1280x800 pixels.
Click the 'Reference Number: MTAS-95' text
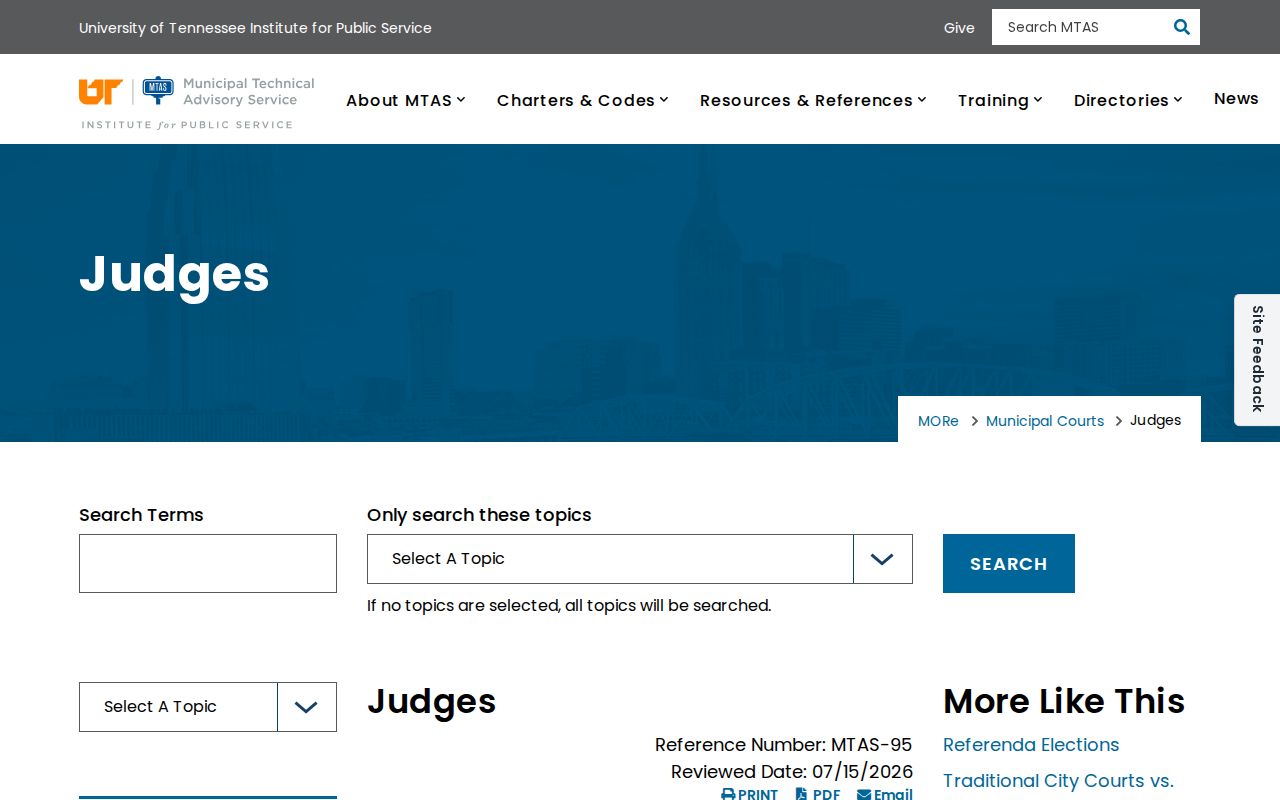point(784,745)
